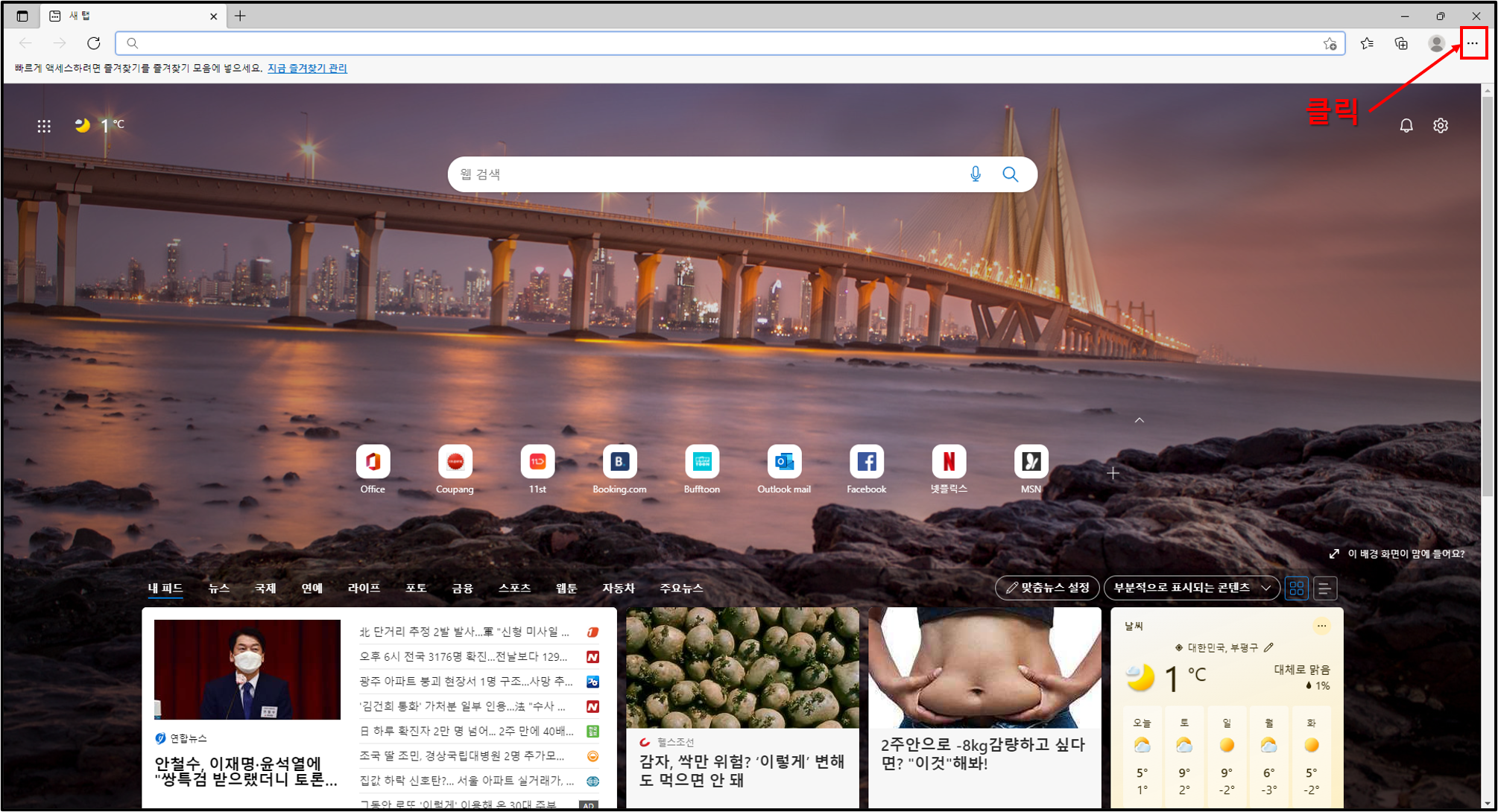This screenshot has height=812, width=1498.
Task: Open weather card more options menu
Action: 1321,626
